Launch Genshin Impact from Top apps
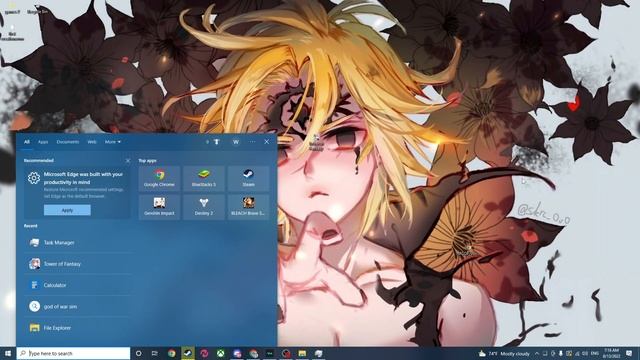The height and width of the screenshot is (360, 640). tap(159, 207)
